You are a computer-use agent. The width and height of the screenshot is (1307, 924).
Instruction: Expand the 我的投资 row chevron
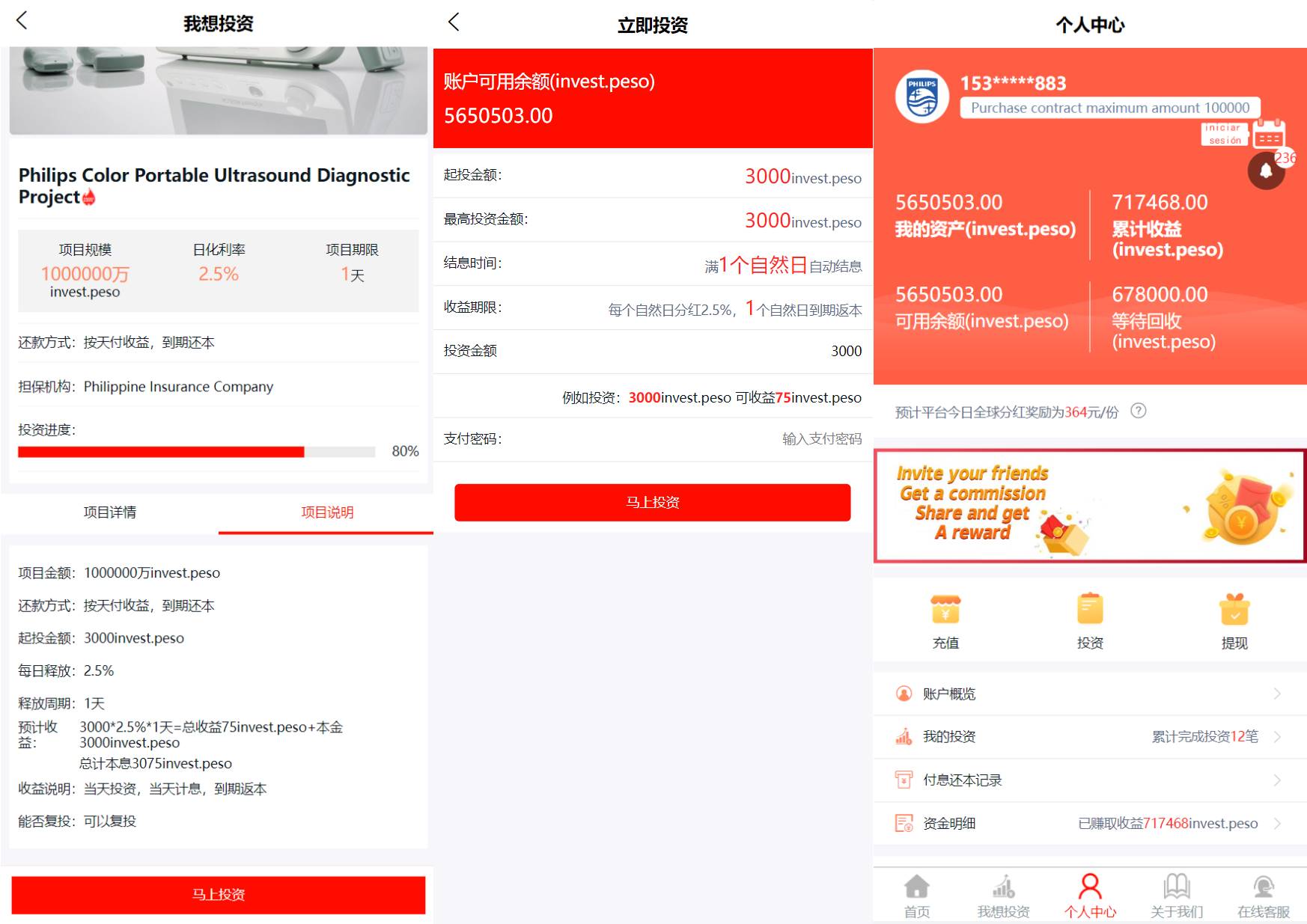(x=1277, y=737)
